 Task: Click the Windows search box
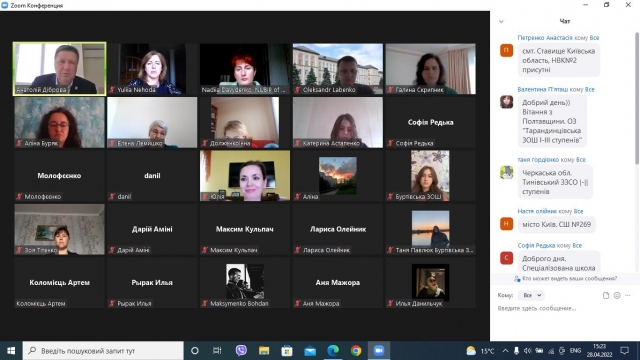click(x=103, y=351)
